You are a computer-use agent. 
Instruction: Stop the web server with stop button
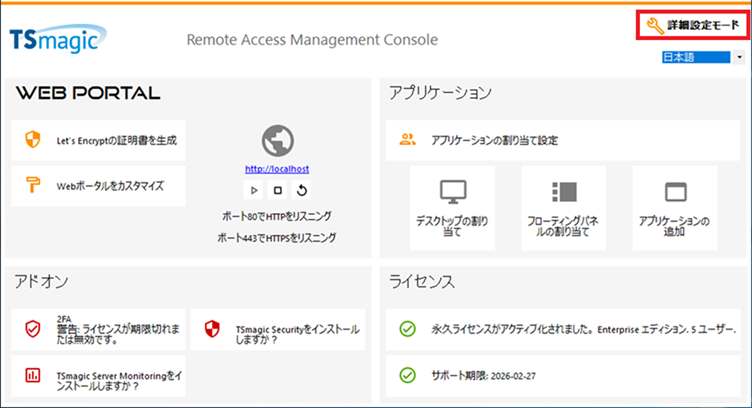(x=278, y=190)
